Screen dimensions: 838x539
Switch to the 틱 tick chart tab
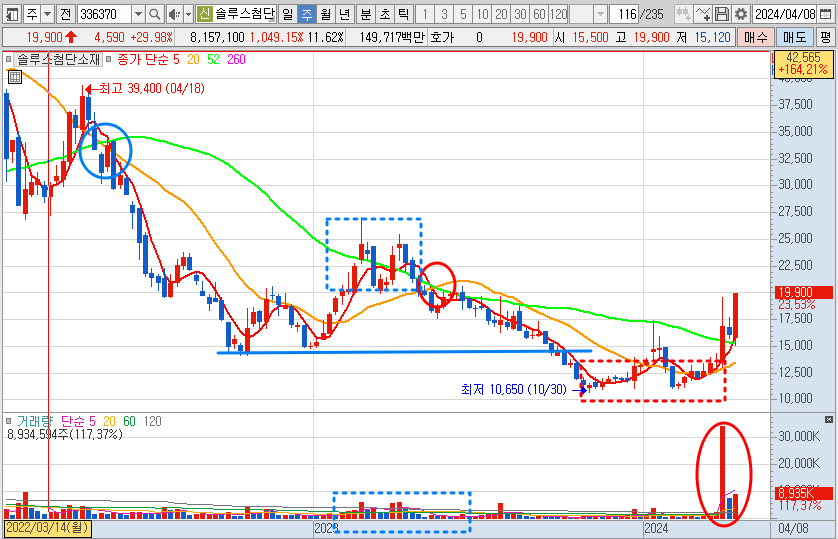404,14
